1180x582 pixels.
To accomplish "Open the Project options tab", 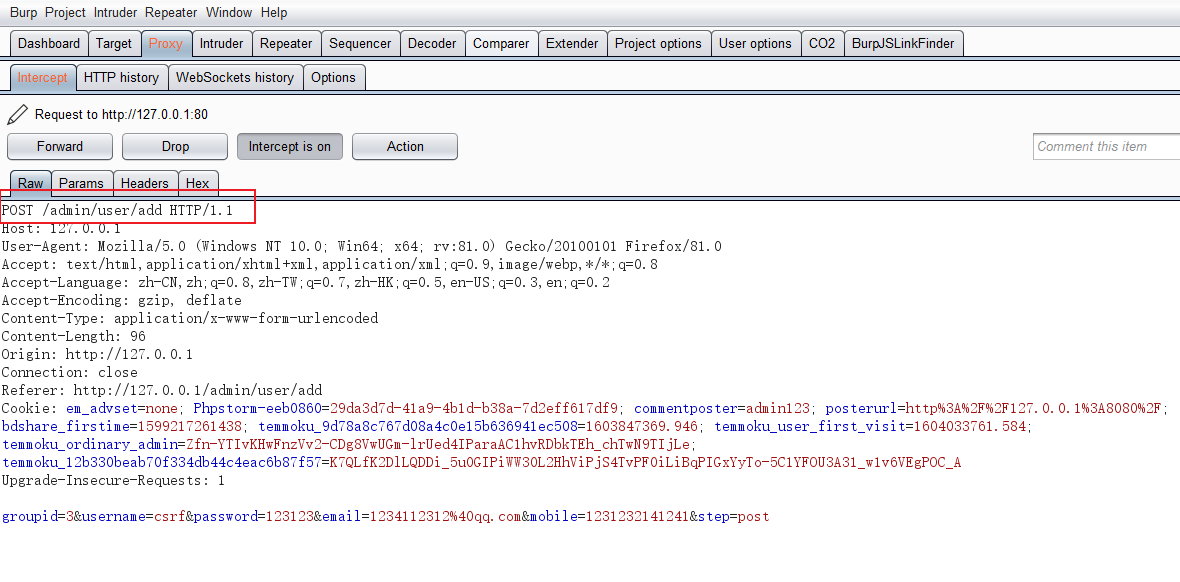I will (658, 44).
